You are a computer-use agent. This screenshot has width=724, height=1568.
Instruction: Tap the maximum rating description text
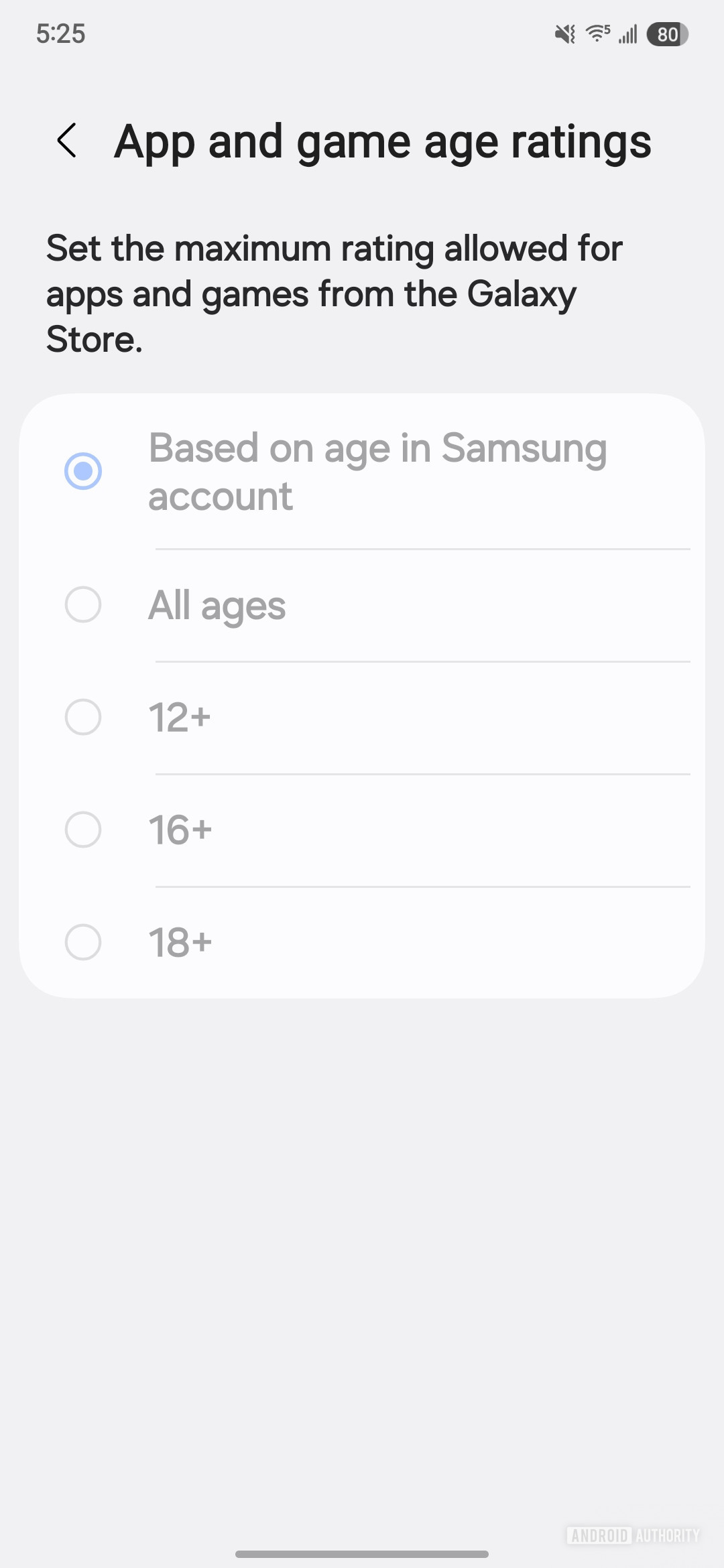(x=334, y=293)
